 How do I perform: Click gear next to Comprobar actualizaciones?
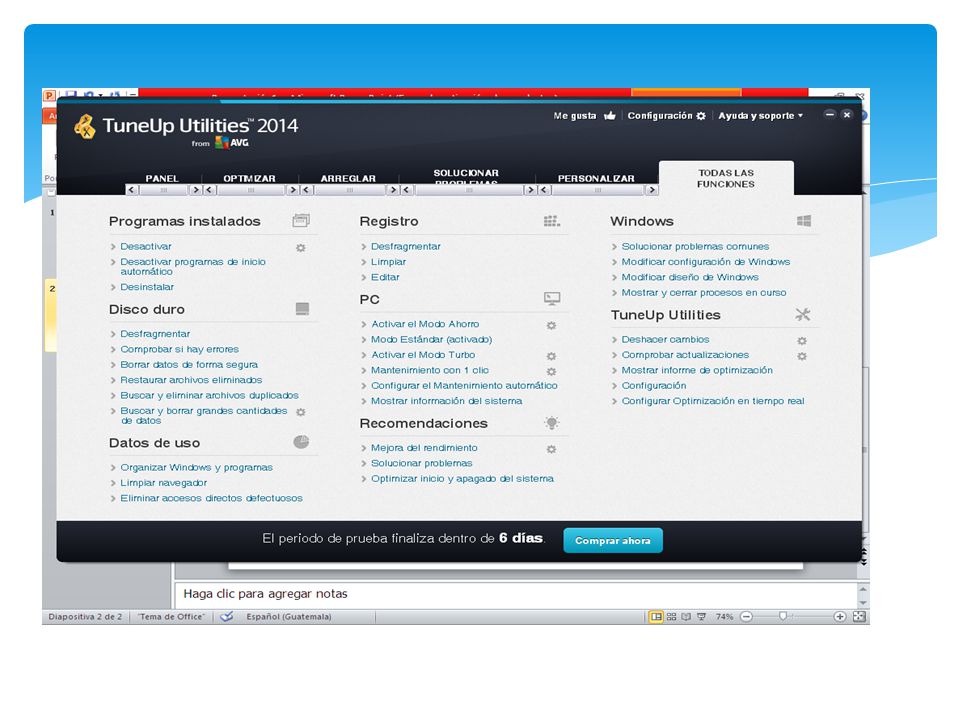(x=801, y=356)
